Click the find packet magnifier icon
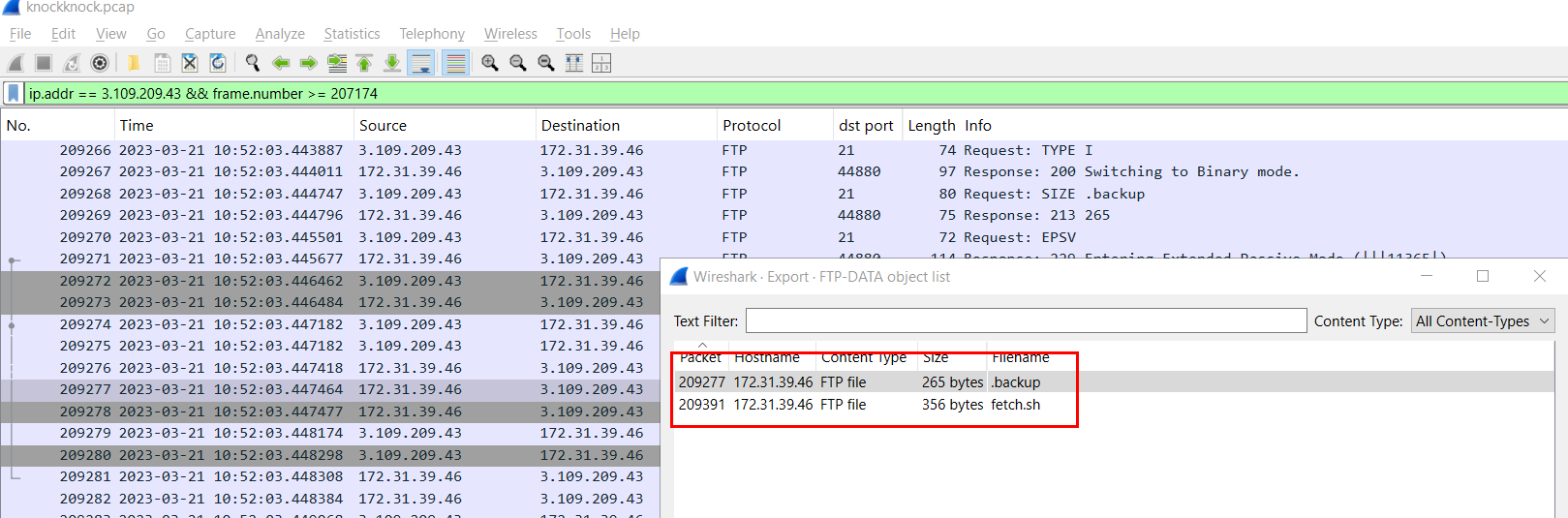 [x=253, y=63]
